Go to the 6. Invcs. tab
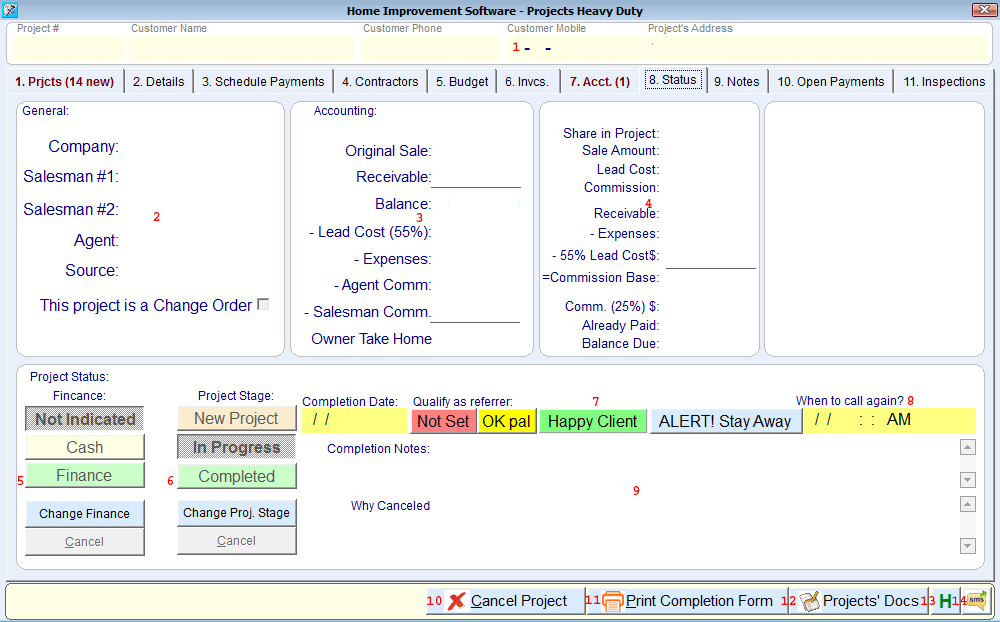The image size is (1000, 622). coord(527,82)
